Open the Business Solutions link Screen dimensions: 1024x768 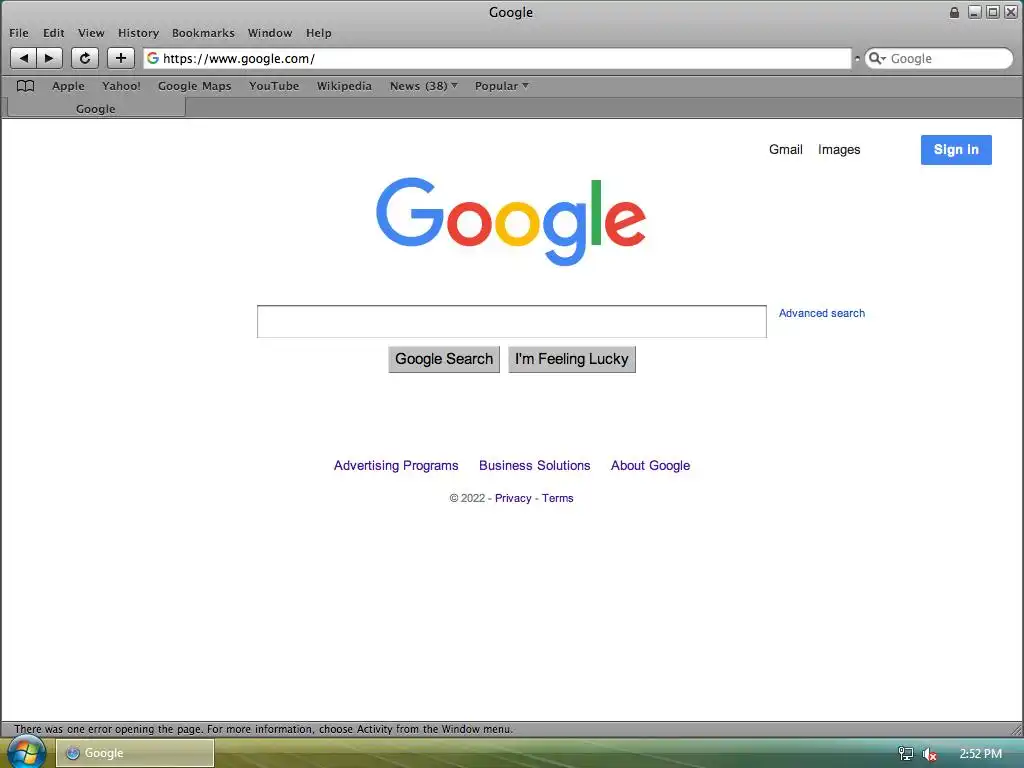534,466
